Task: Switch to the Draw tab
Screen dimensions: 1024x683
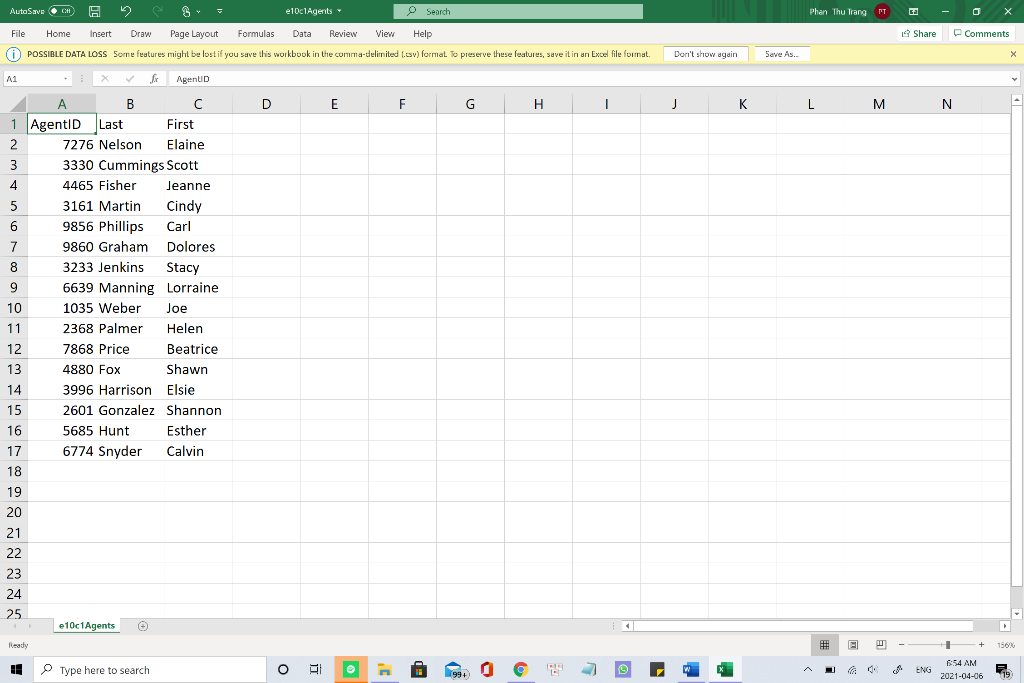Action: 140,33
